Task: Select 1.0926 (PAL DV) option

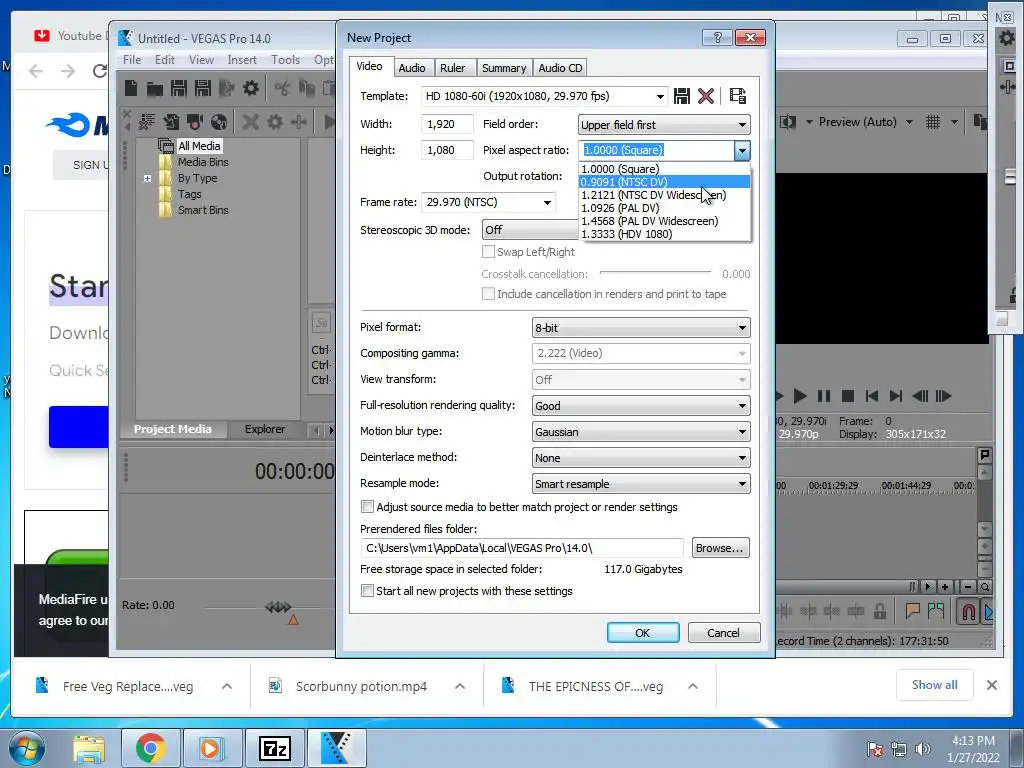Action: 664,208
